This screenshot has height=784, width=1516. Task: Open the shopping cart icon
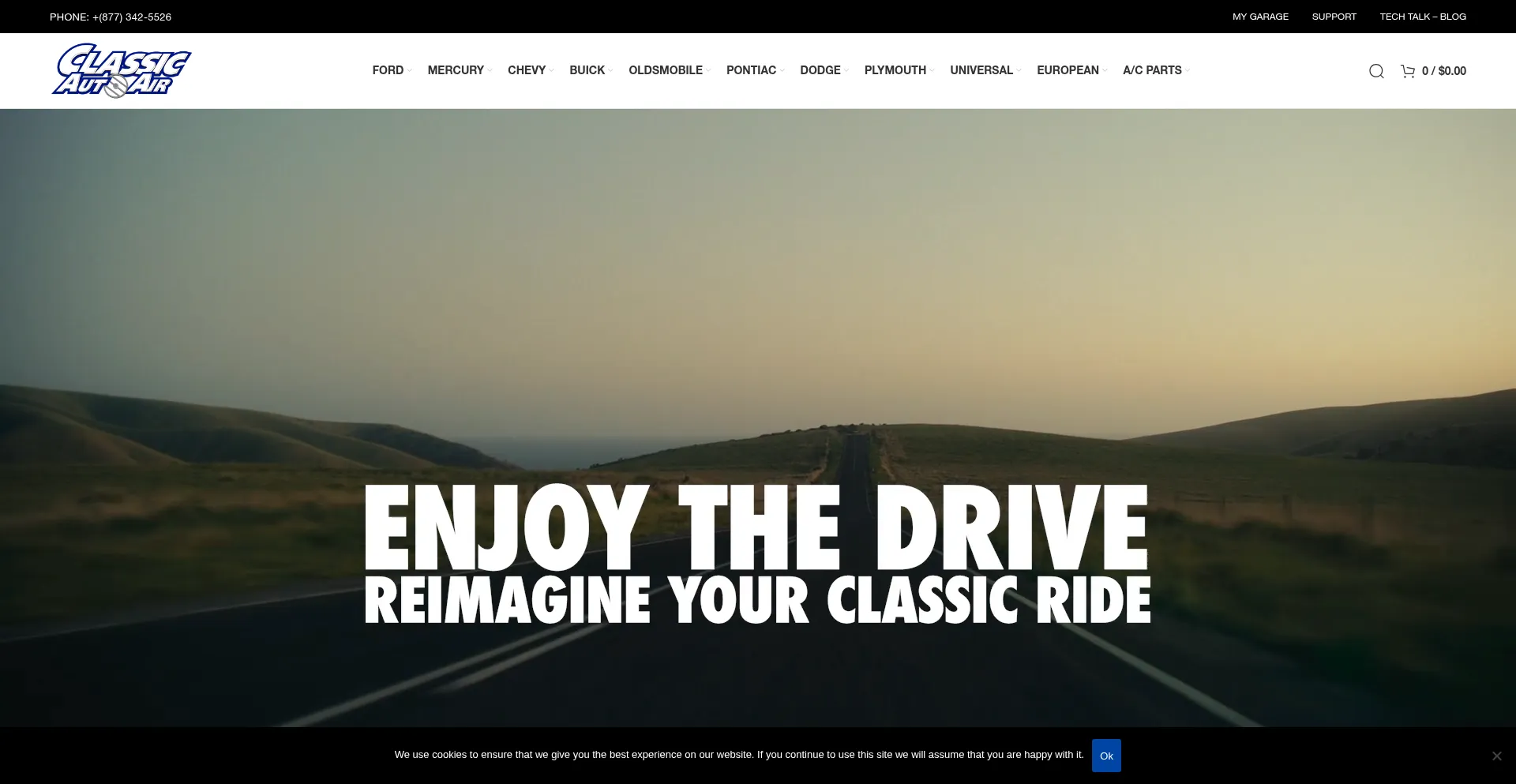[x=1408, y=71]
